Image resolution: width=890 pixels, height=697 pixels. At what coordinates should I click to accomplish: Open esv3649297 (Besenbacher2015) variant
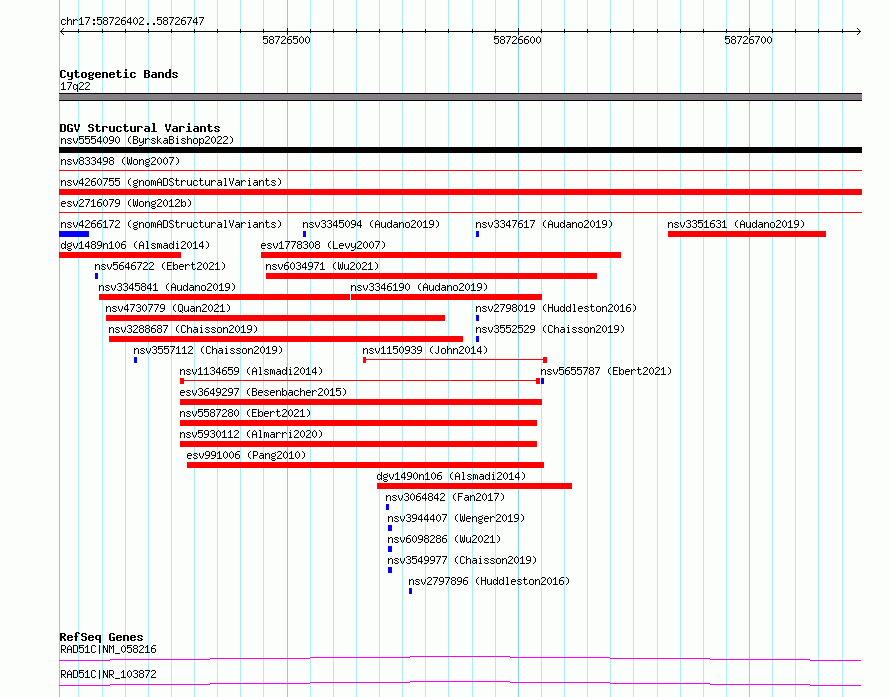coord(263,392)
